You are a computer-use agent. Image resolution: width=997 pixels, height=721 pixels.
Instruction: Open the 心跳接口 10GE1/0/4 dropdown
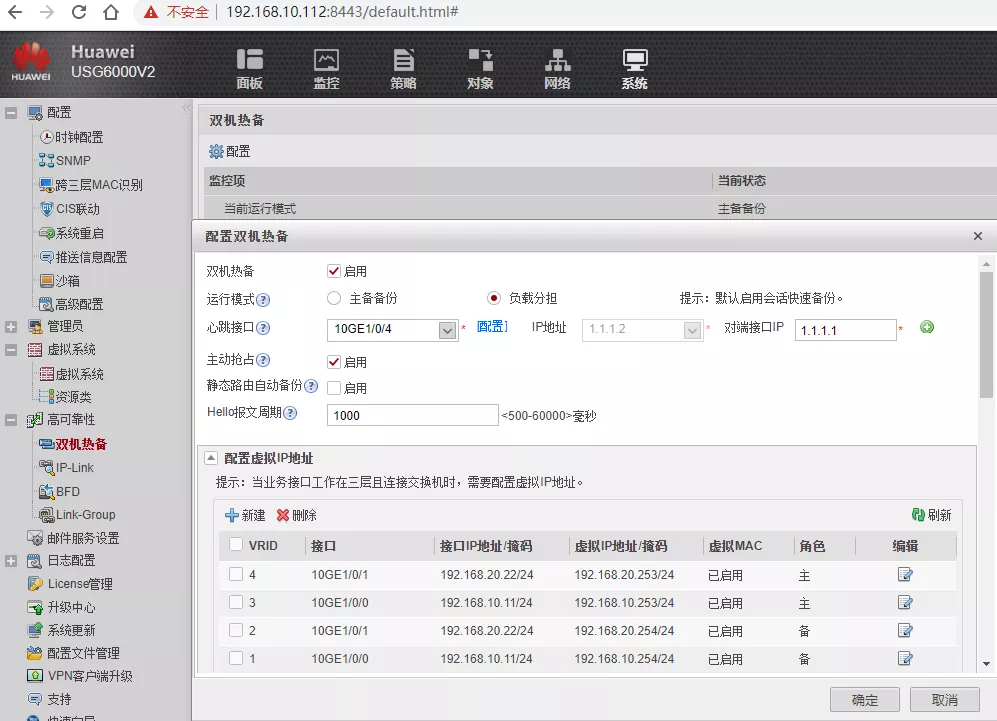448,330
